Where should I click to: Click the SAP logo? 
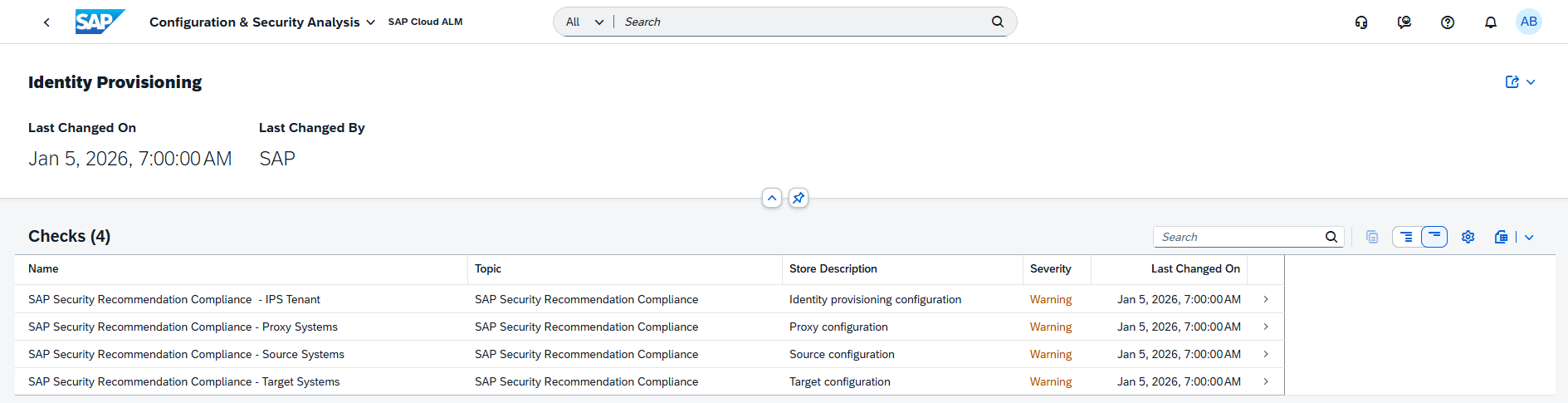[x=100, y=22]
